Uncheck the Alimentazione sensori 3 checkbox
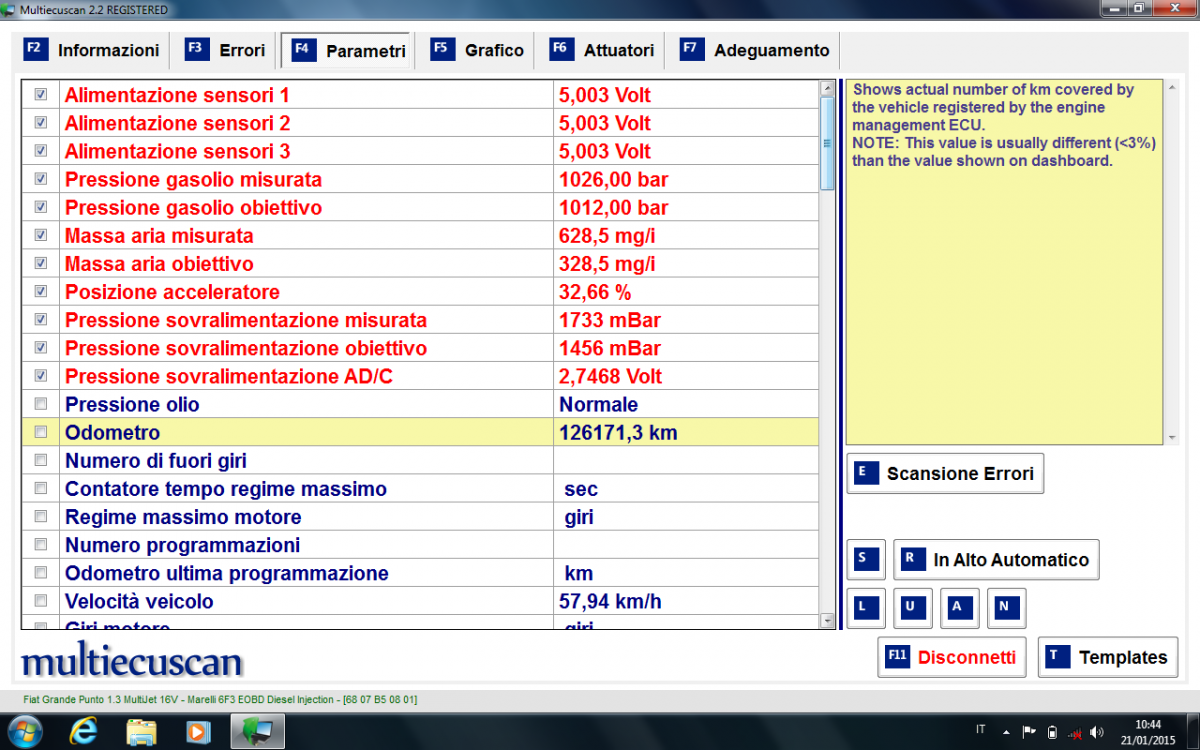The image size is (1200, 750). [41, 151]
